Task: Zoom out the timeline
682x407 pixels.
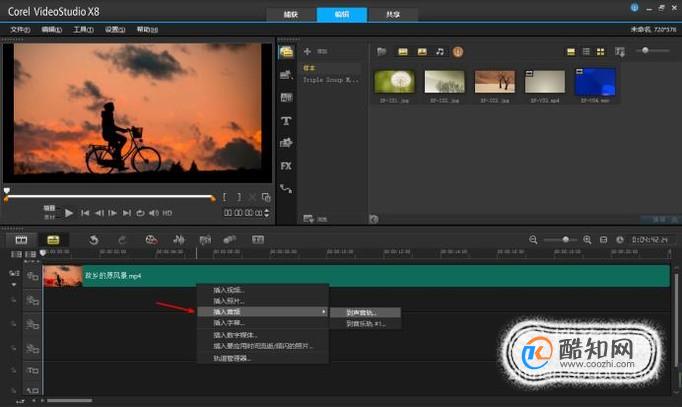Action: [533, 240]
